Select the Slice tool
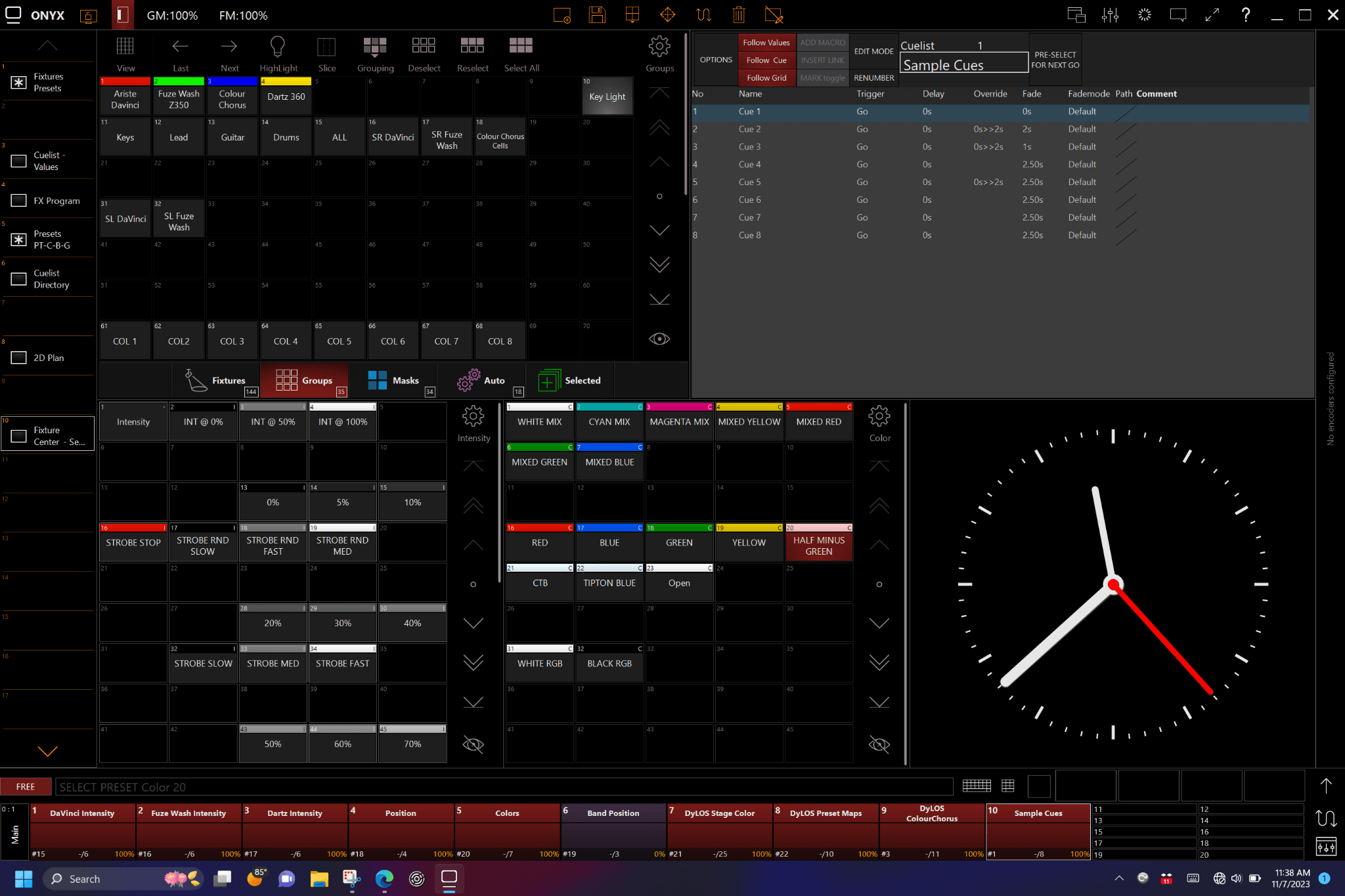 click(326, 53)
